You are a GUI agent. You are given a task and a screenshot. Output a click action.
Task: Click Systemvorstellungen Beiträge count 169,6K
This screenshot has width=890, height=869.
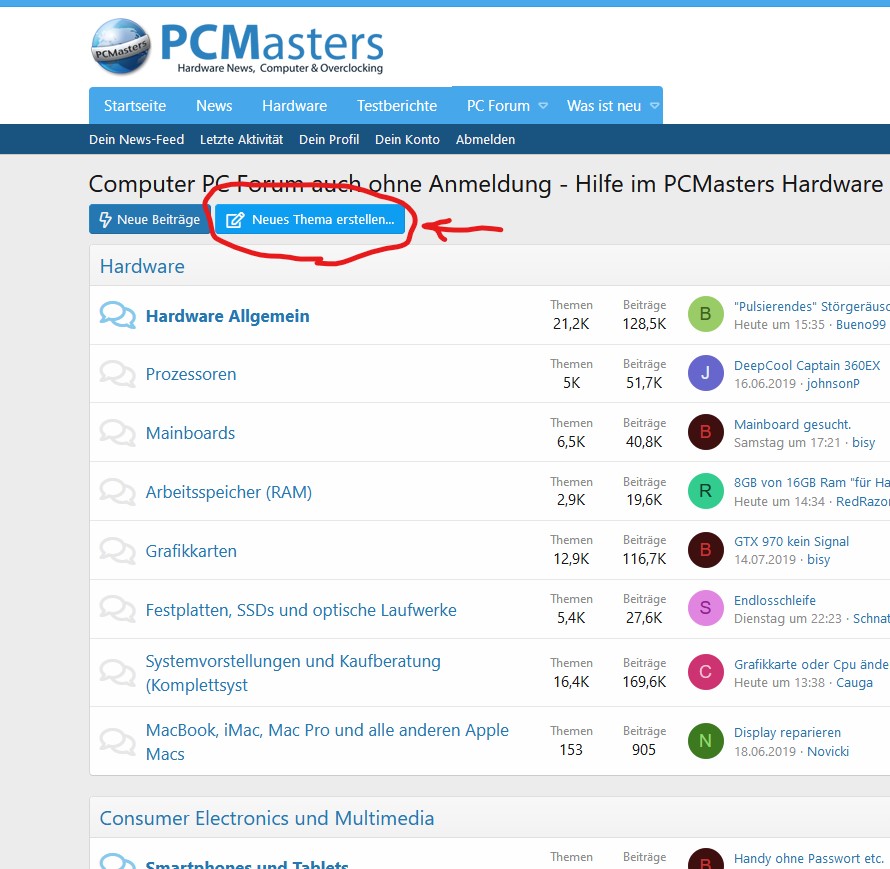pyautogui.click(x=644, y=682)
